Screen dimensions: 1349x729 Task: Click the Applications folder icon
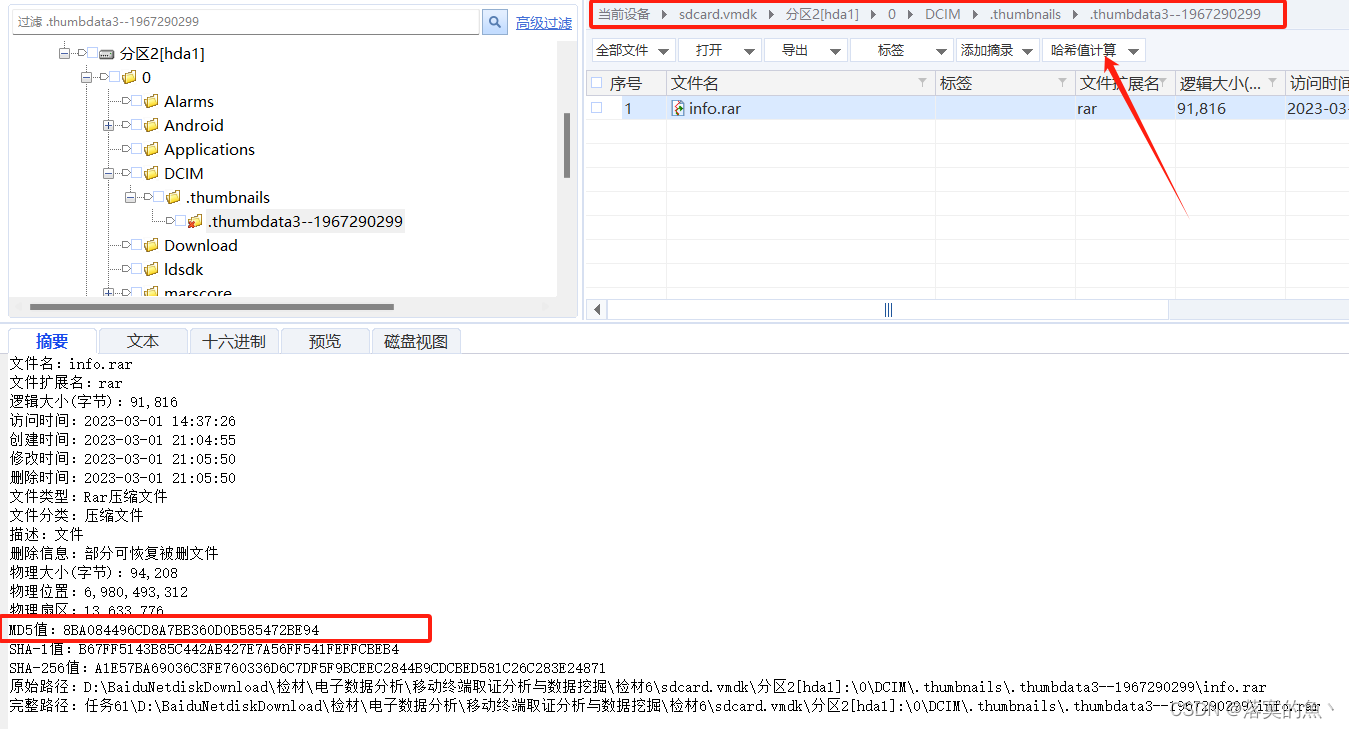coord(152,149)
